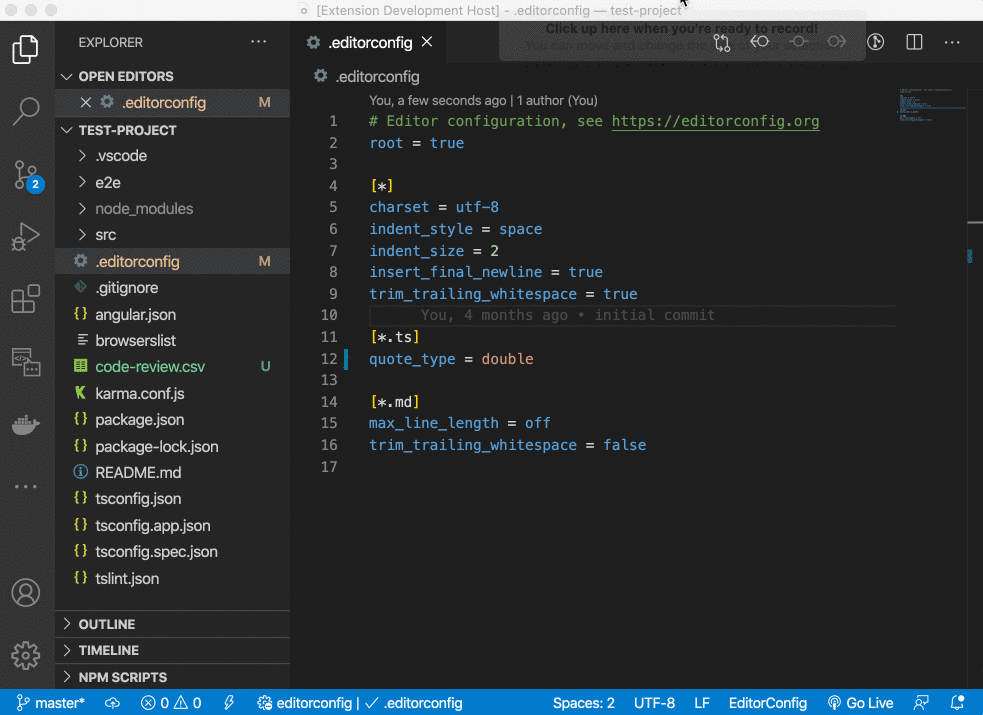Open the Run and Debug view
Image resolution: width=983 pixels, height=715 pixels.
(x=25, y=237)
